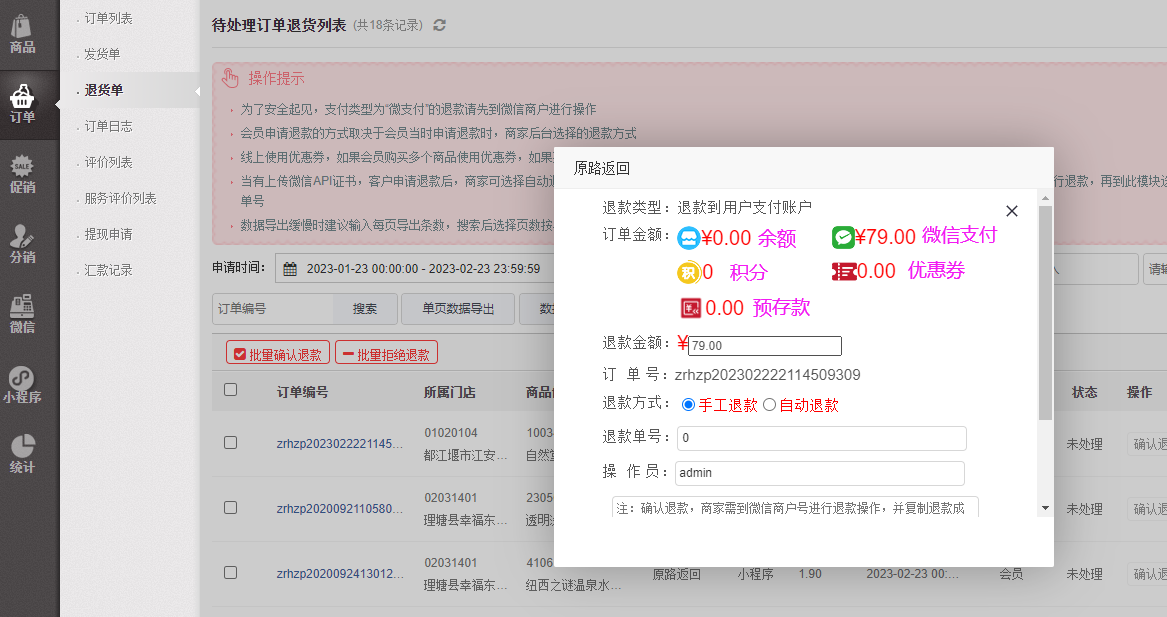Open the 小程序 mini-program sidebar icon
1167x617 pixels.
[22, 384]
